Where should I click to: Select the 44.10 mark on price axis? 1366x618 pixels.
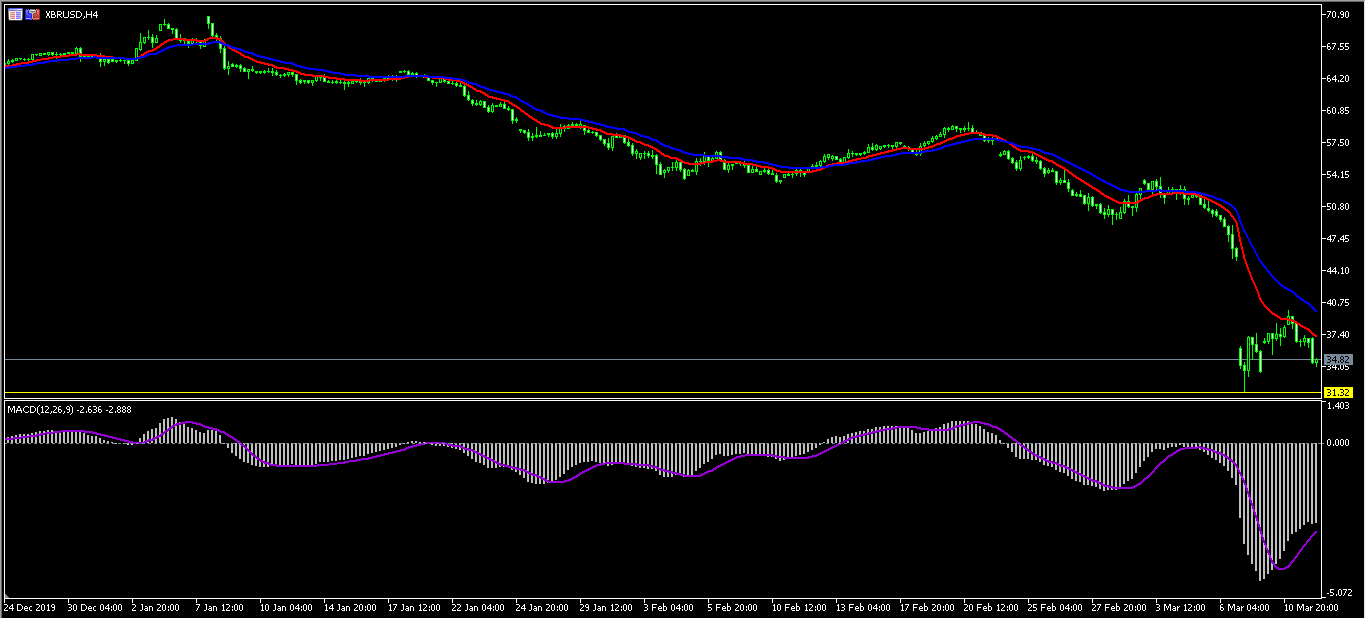tap(1338, 271)
